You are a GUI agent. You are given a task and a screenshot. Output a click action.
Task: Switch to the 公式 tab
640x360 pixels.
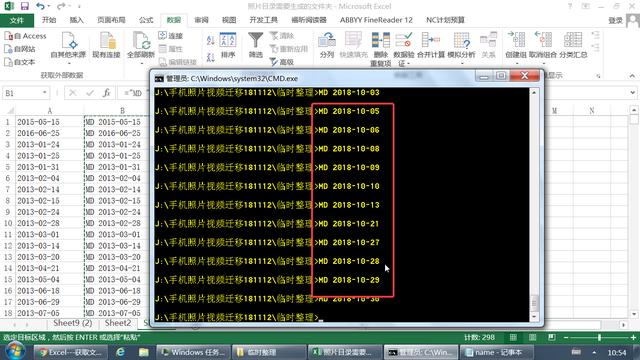click(x=146, y=20)
